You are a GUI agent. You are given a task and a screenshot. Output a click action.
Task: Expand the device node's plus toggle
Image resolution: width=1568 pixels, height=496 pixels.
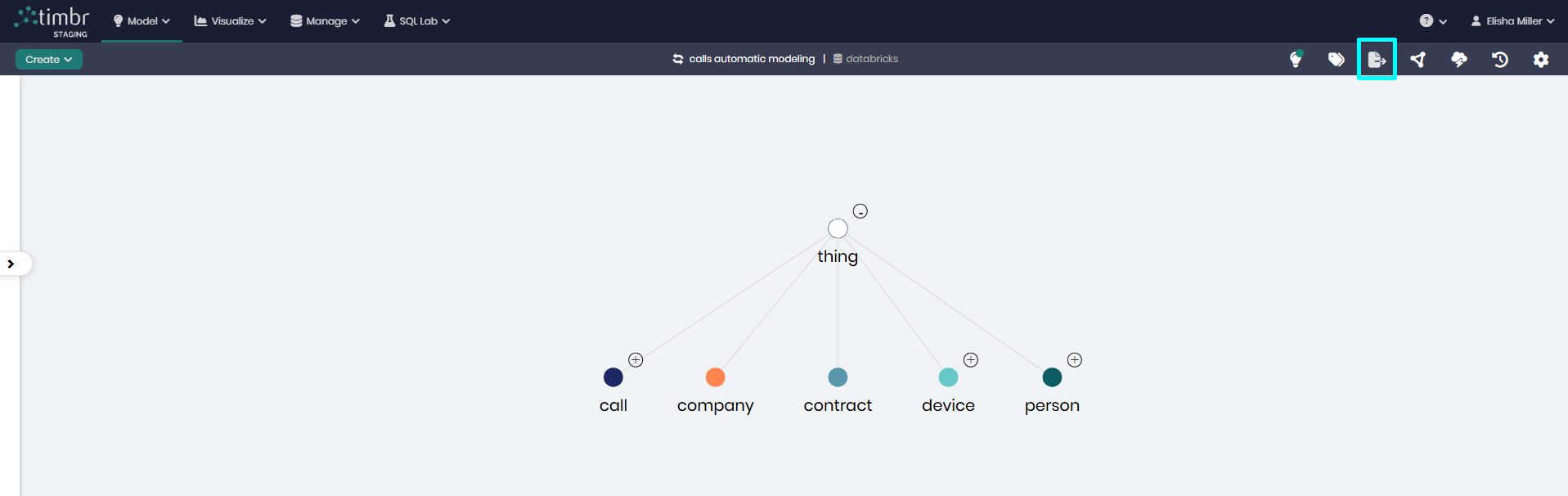click(x=971, y=360)
